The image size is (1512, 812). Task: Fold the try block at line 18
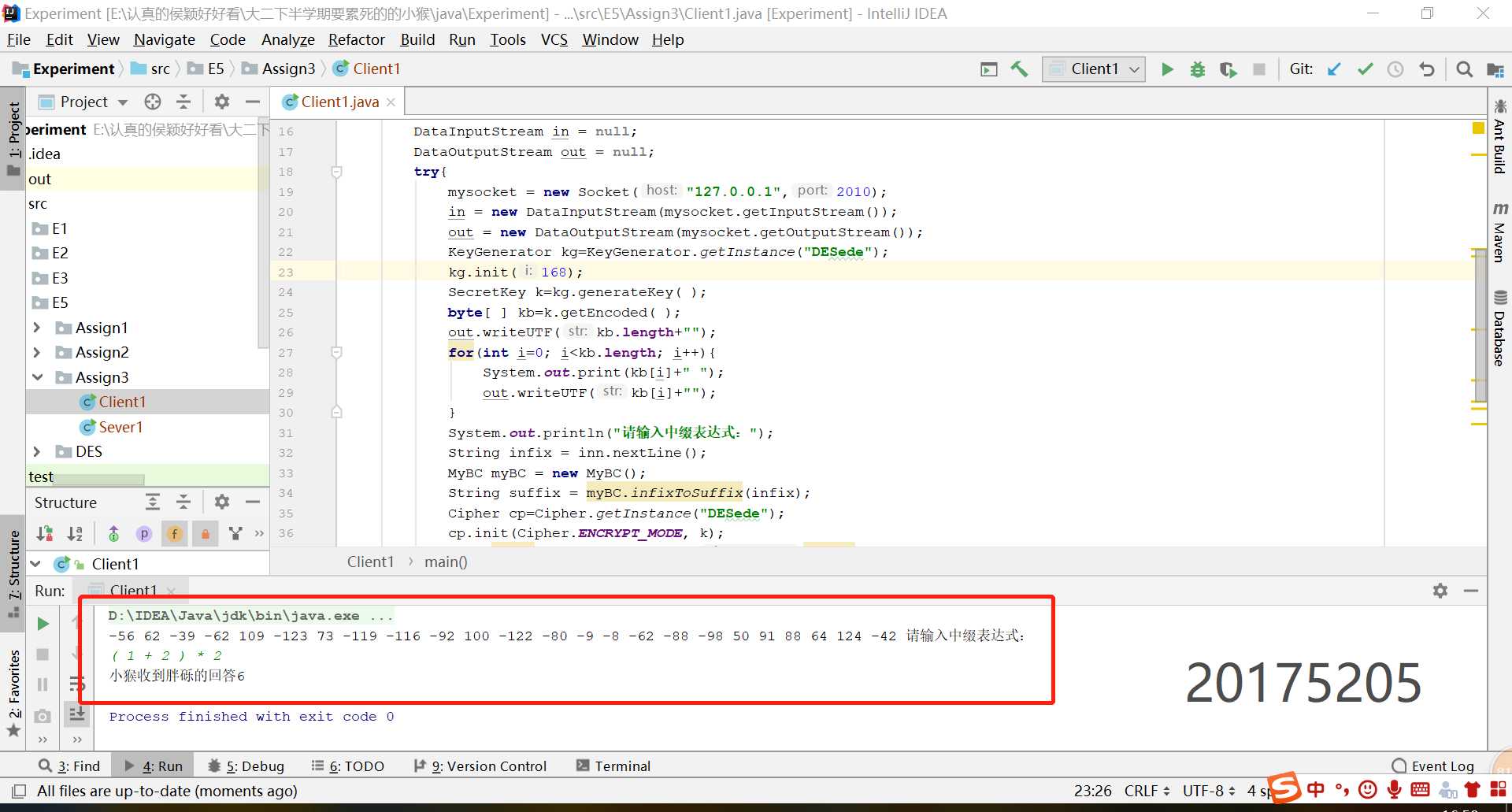(336, 172)
